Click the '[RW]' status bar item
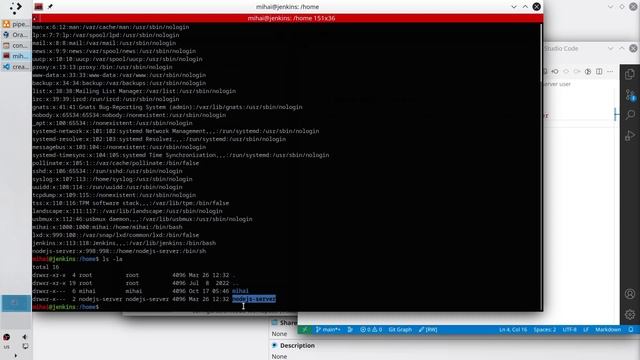 pyautogui.click(x=428, y=330)
